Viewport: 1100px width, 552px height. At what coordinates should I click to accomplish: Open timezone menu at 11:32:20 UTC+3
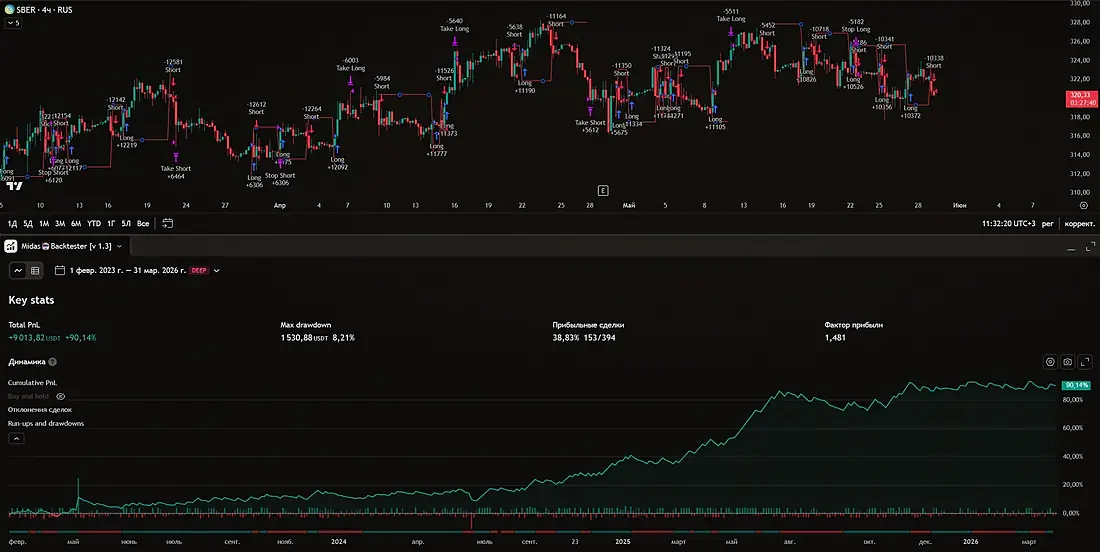click(x=1008, y=224)
